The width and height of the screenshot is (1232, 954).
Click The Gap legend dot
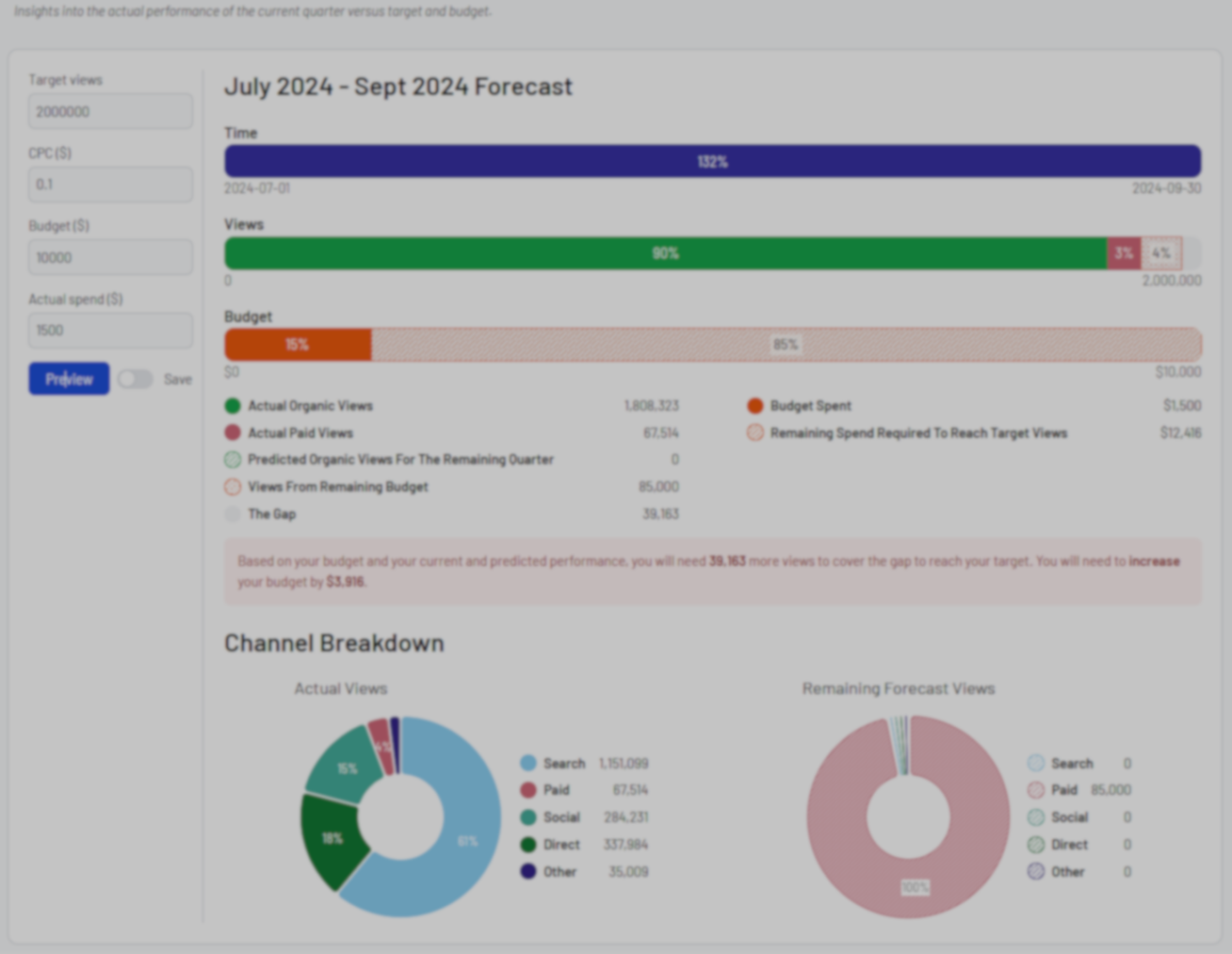point(233,514)
